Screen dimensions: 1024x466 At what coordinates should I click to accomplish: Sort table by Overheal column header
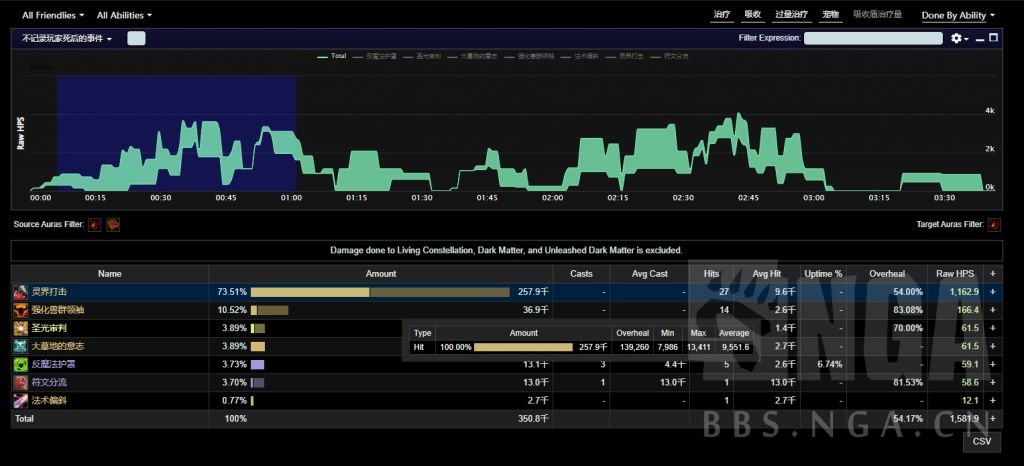[x=887, y=273]
